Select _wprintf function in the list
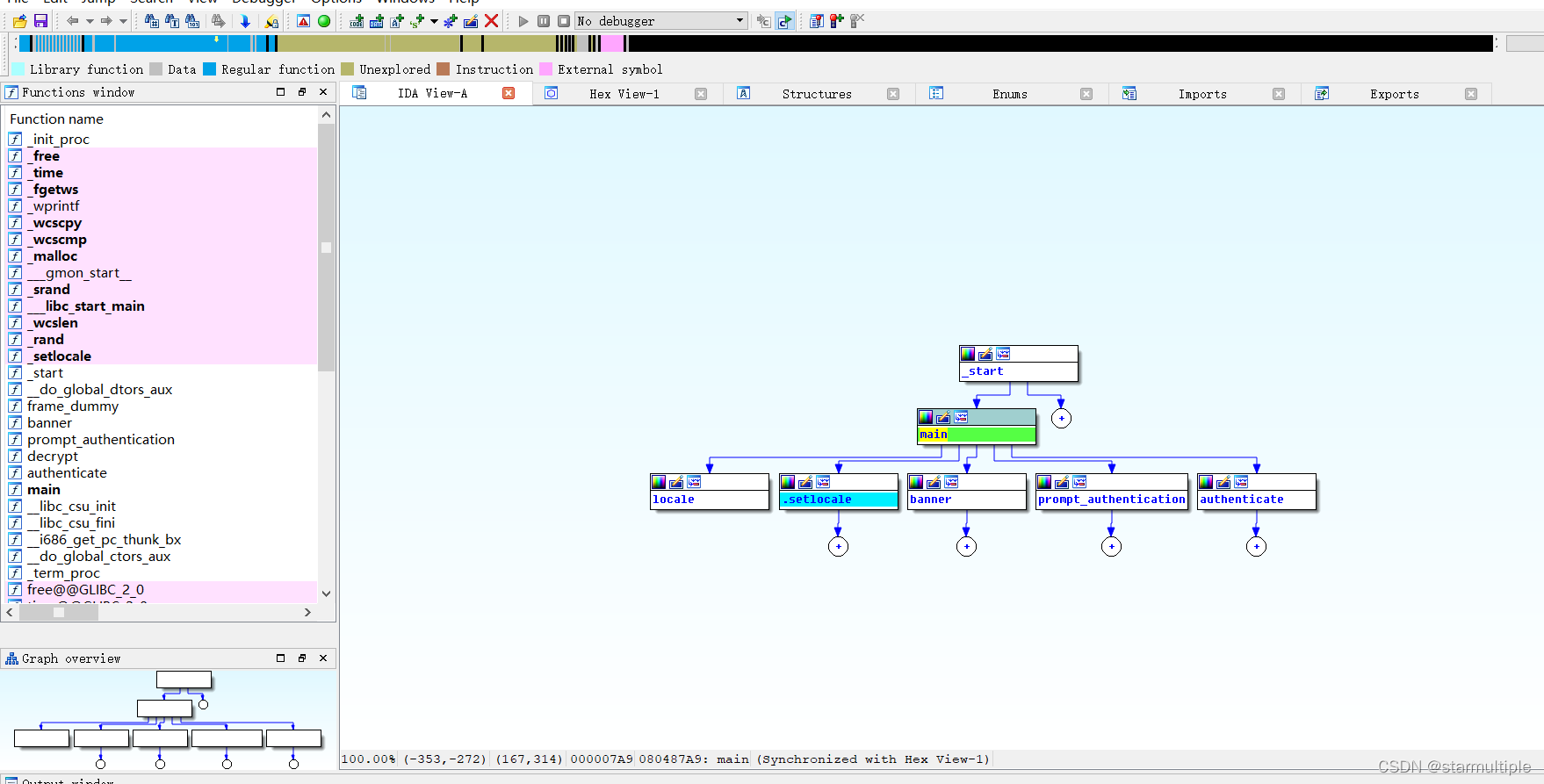Screen dimensions: 1544x784 (x=162, y=205)
